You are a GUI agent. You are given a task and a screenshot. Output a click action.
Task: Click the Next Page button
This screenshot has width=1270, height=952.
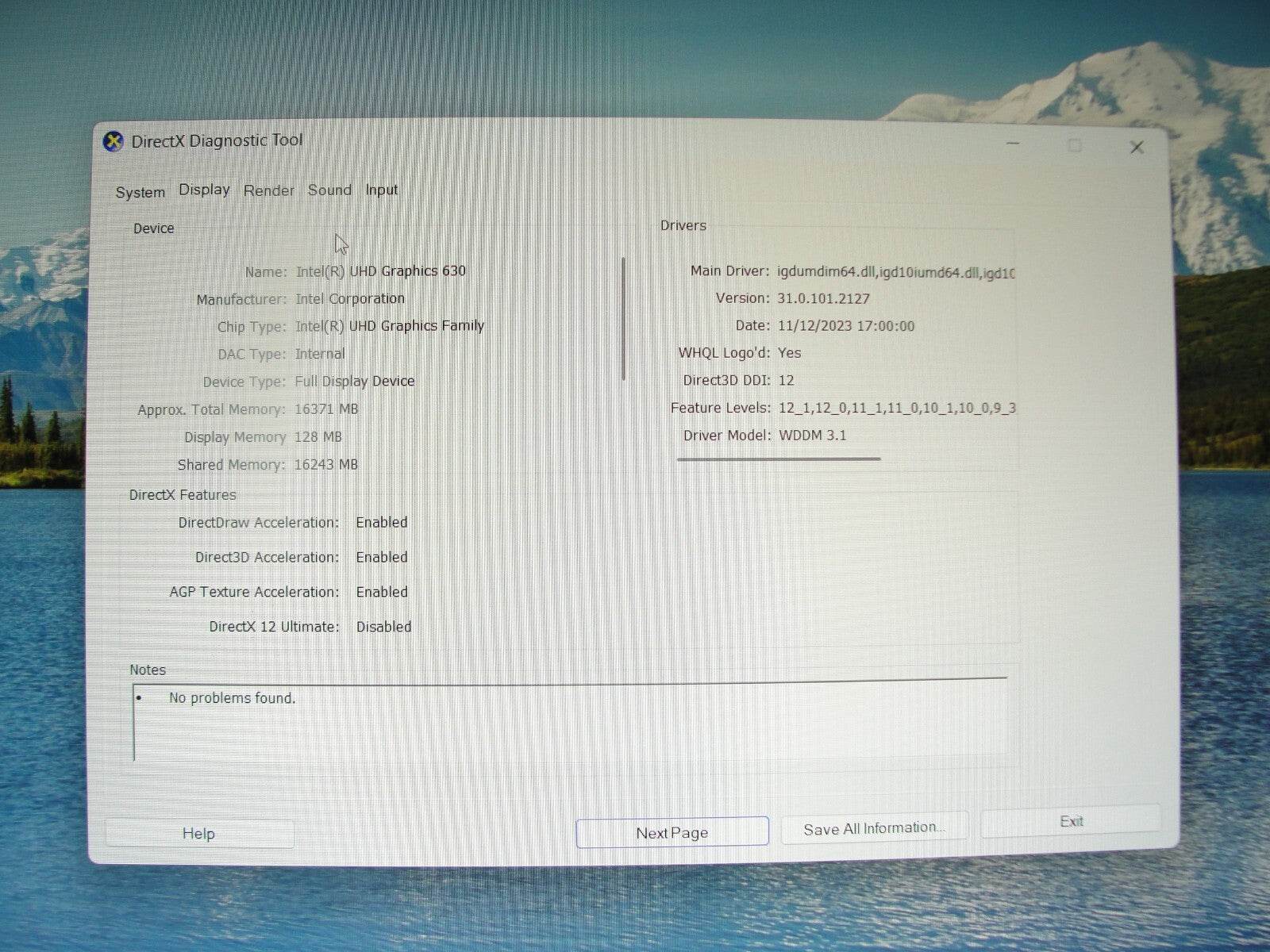click(x=672, y=832)
